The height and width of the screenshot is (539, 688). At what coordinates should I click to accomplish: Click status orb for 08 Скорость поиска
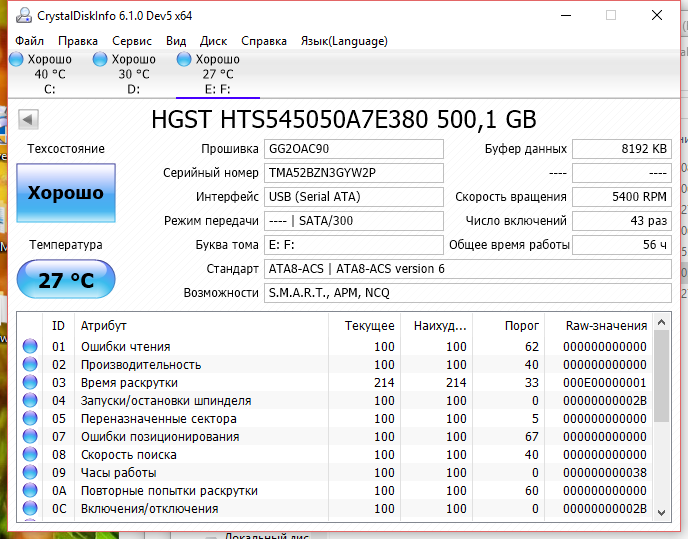pos(30,454)
